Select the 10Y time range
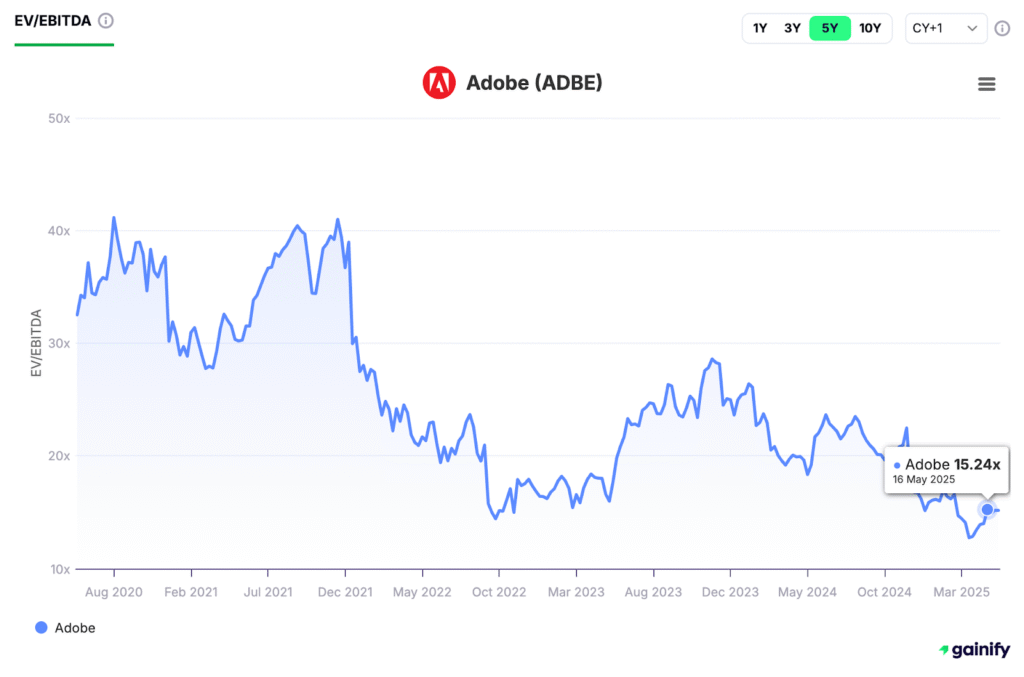 [870, 28]
